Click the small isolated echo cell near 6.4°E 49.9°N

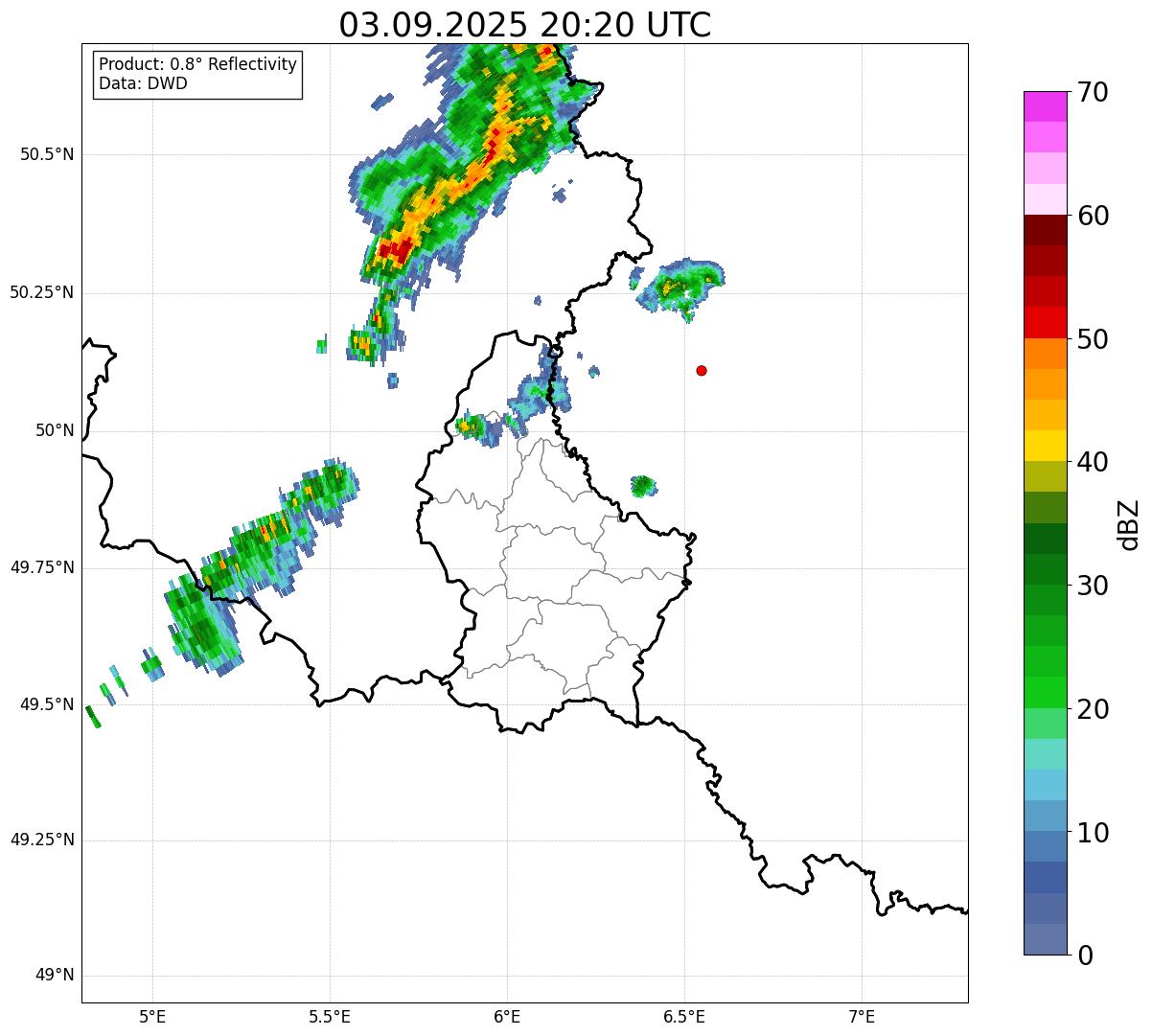[643, 486]
